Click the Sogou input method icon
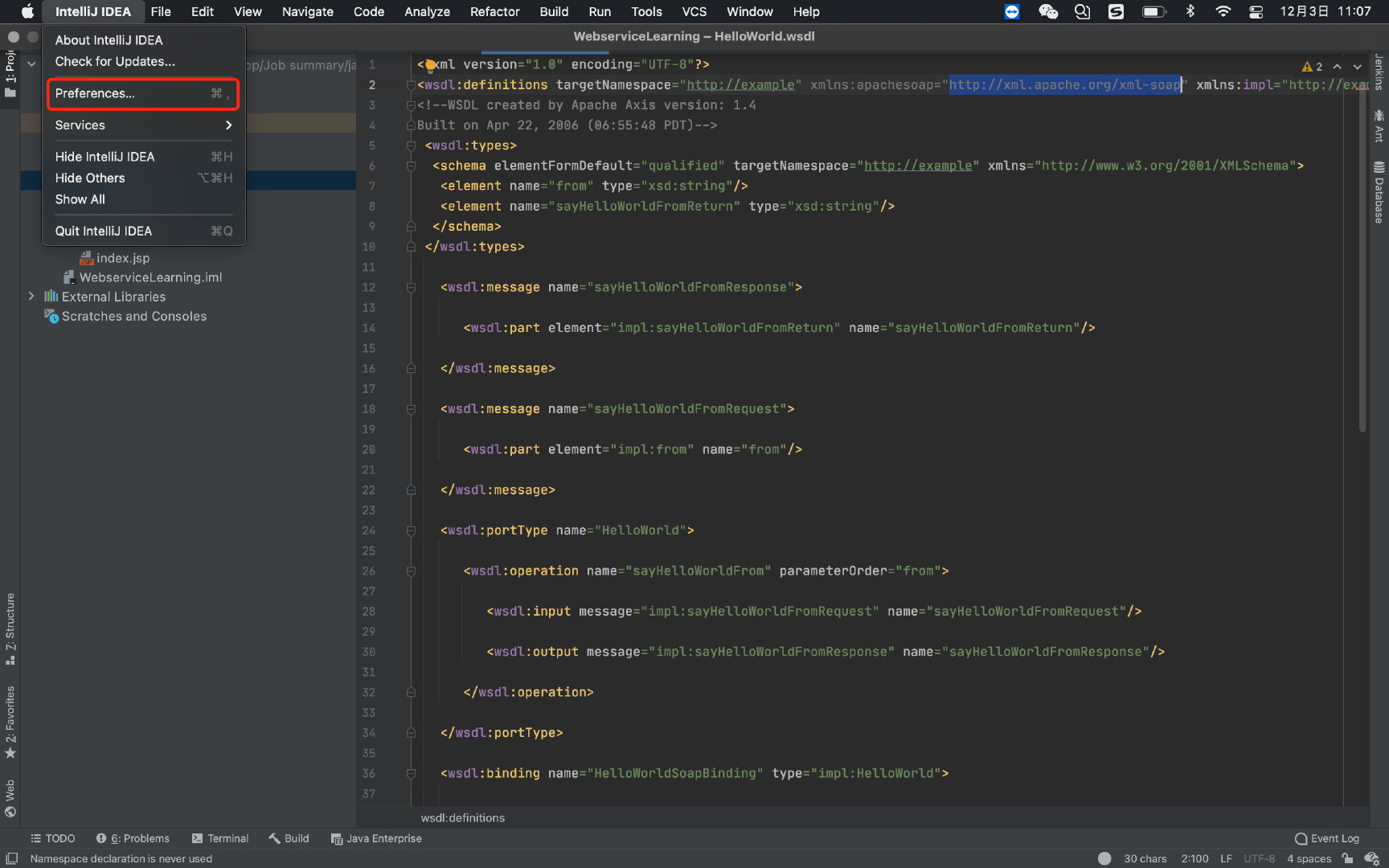 (1116, 11)
